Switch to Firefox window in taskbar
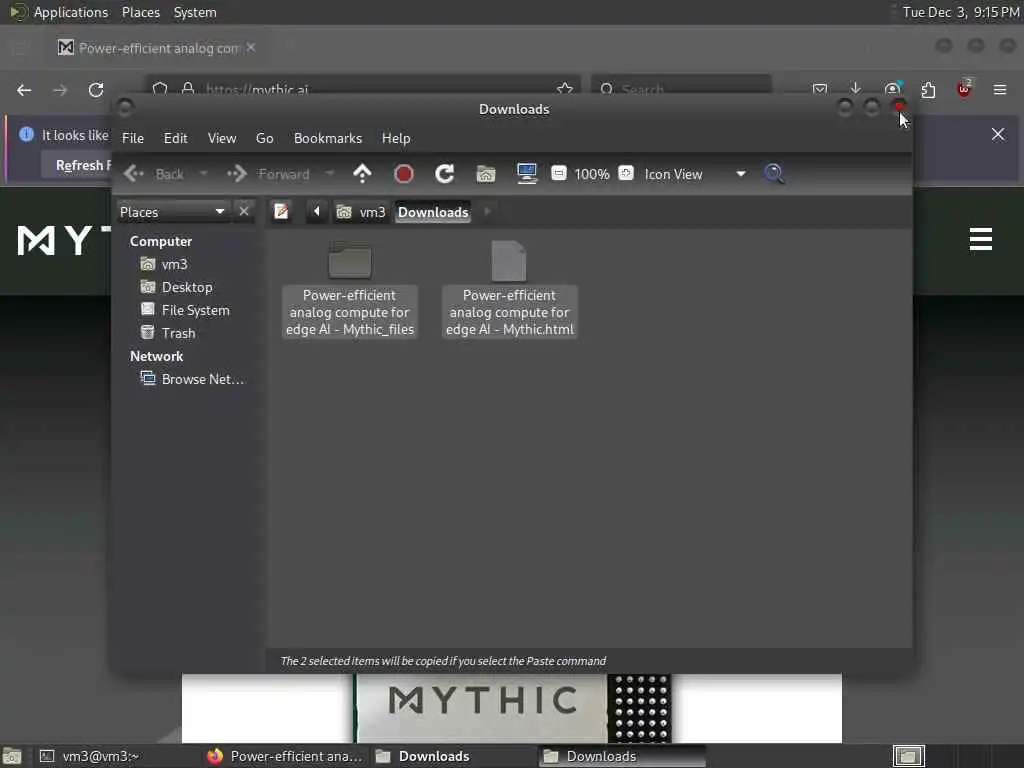 tap(284, 756)
